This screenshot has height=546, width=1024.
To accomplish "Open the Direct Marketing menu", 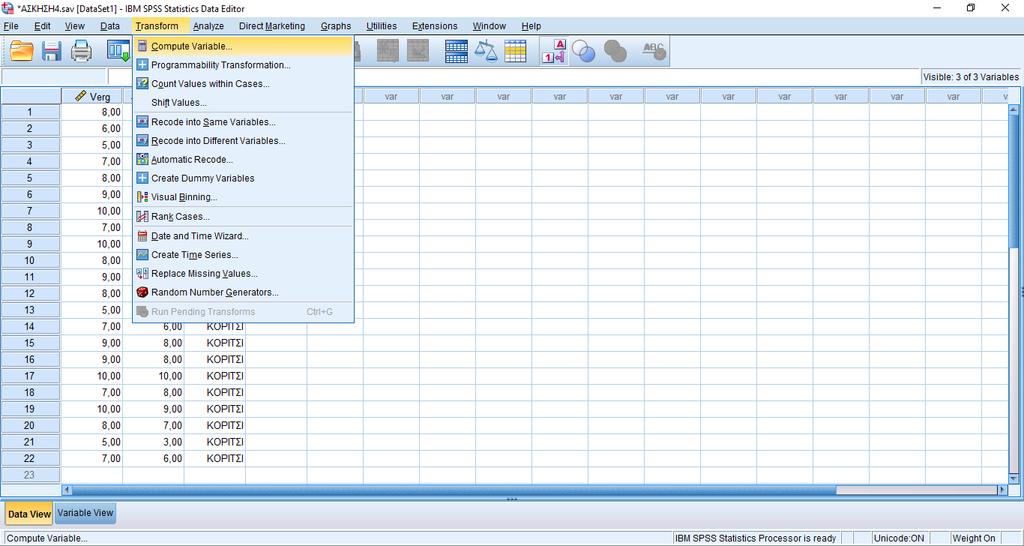I will pyautogui.click(x=272, y=26).
